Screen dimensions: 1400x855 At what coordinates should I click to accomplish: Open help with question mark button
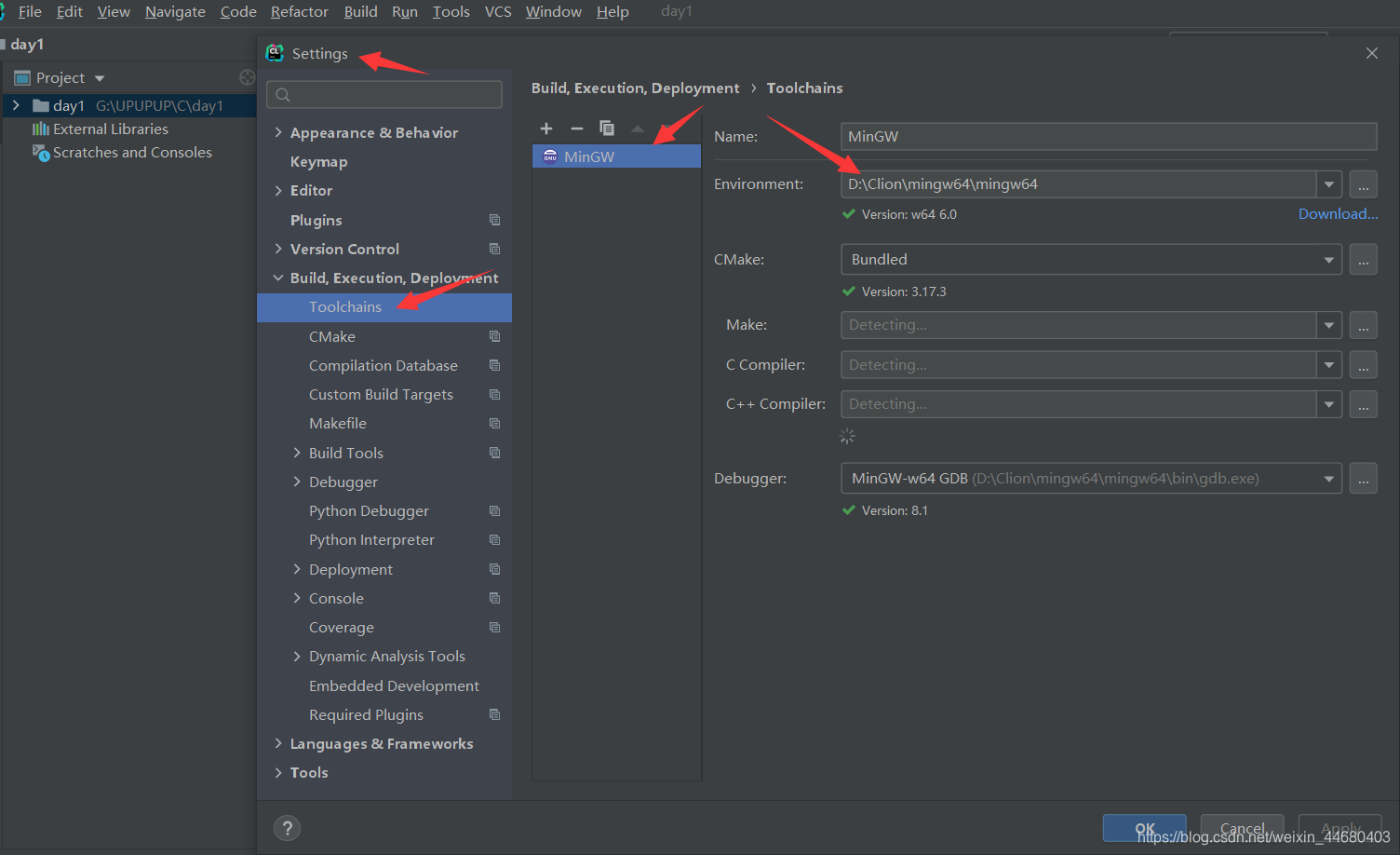pos(288,828)
